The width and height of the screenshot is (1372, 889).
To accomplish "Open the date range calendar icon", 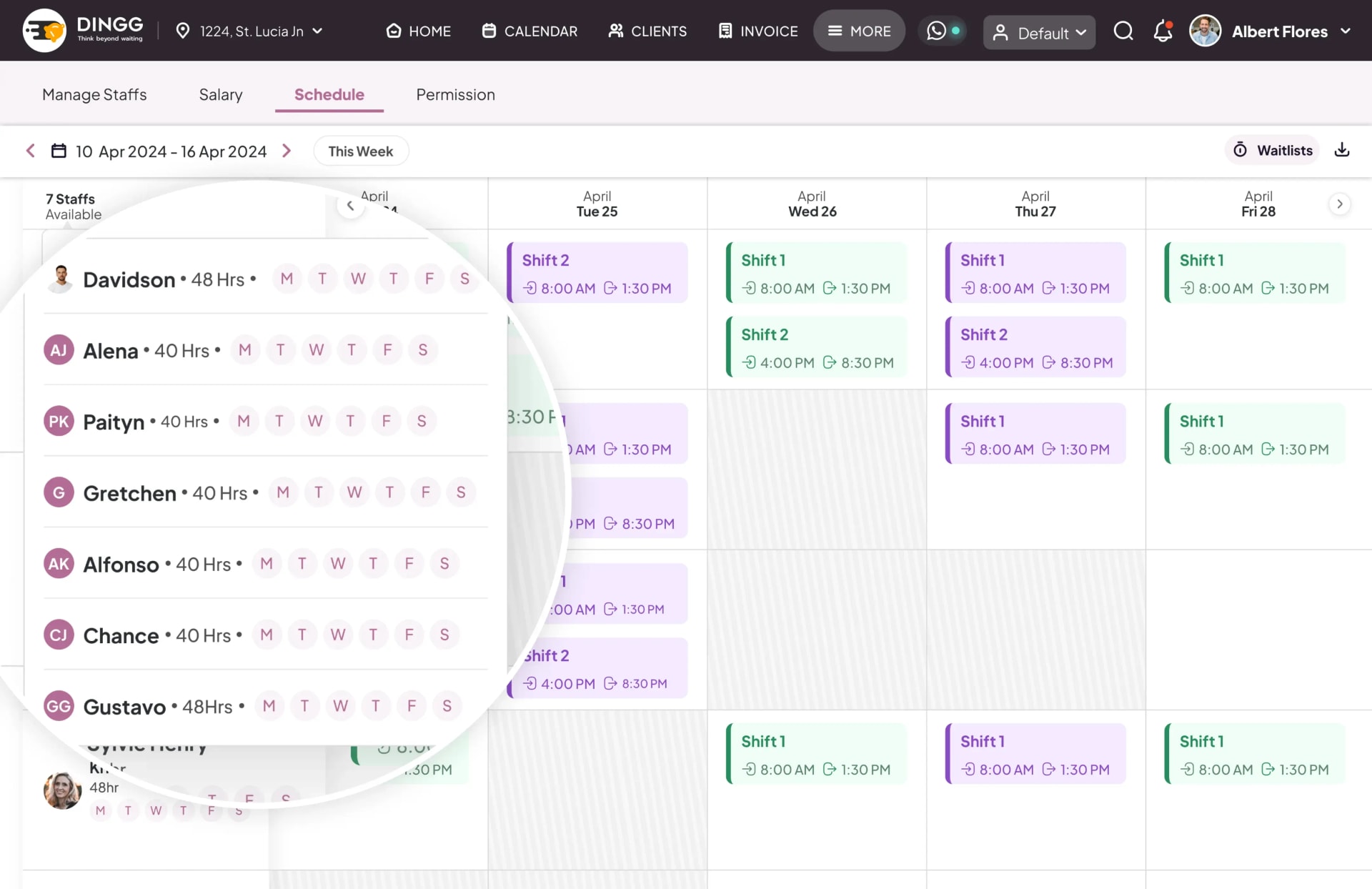I will click(59, 151).
